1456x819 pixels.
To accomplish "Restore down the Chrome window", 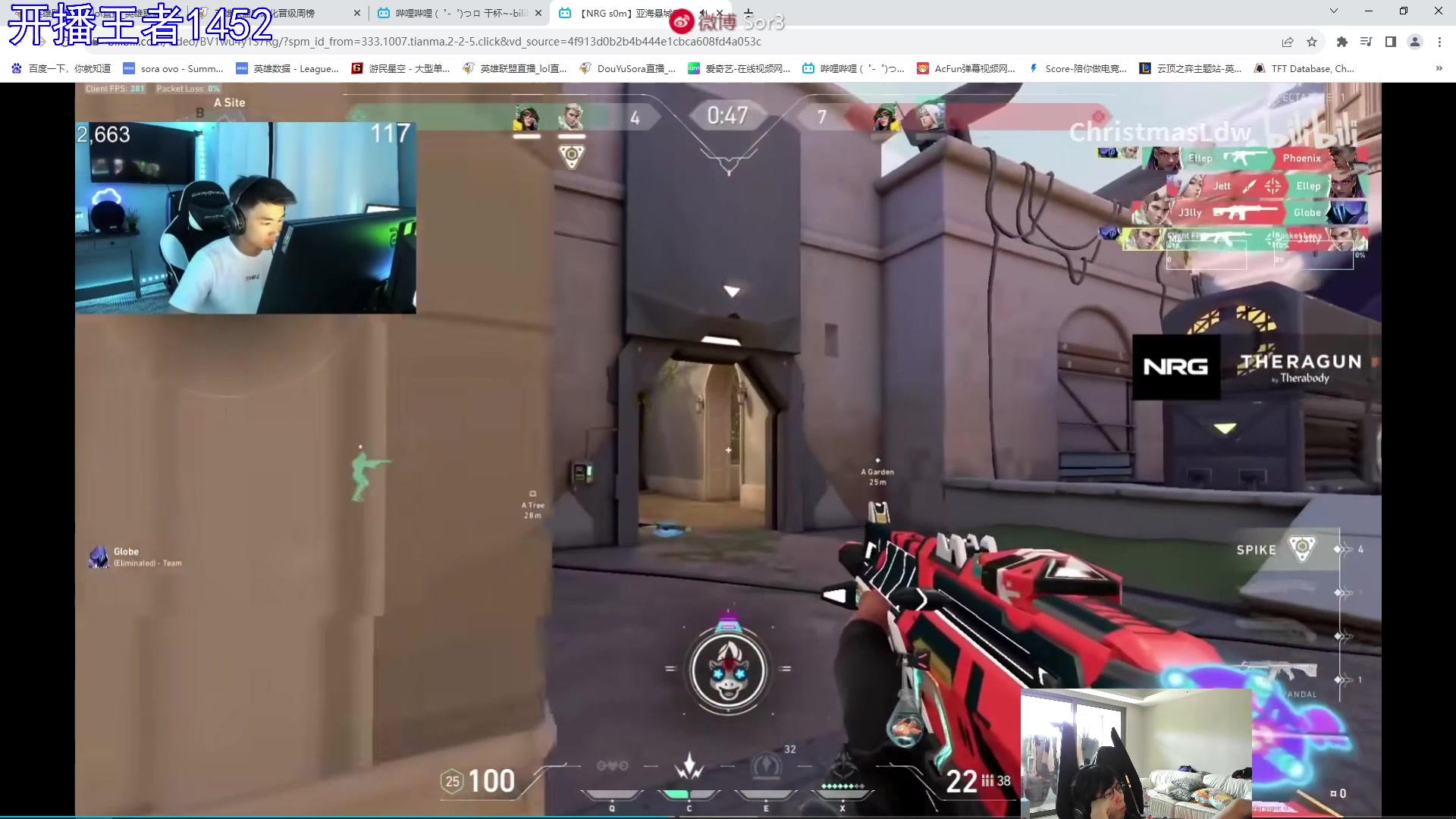I will click(1403, 11).
